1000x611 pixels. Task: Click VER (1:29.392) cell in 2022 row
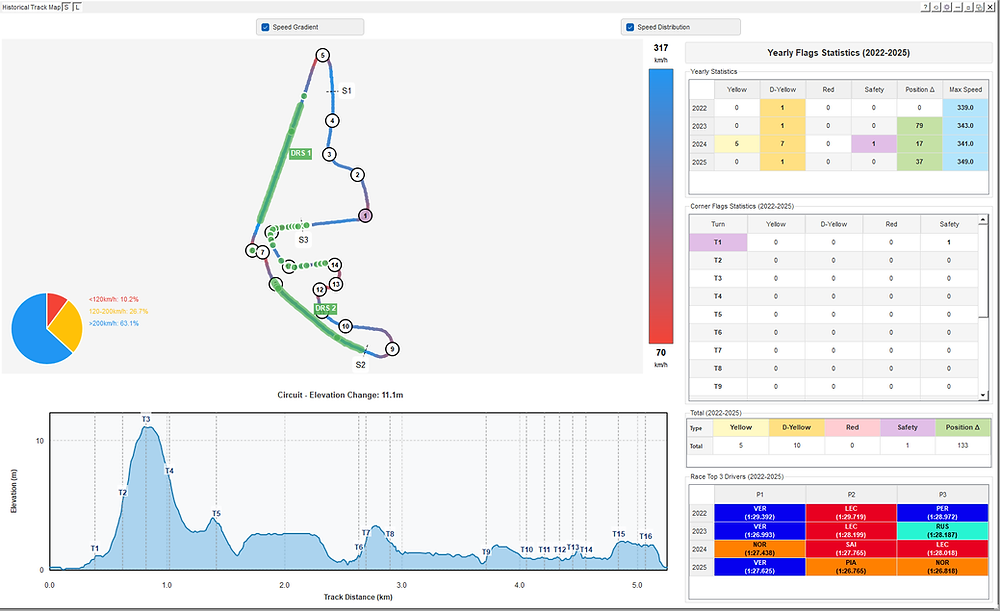[x=760, y=513]
